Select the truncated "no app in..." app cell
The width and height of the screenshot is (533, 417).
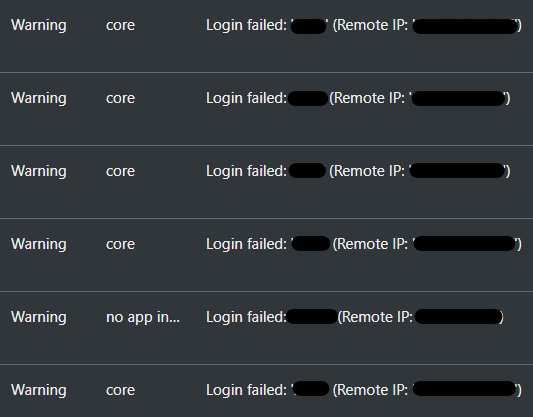(143, 317)
